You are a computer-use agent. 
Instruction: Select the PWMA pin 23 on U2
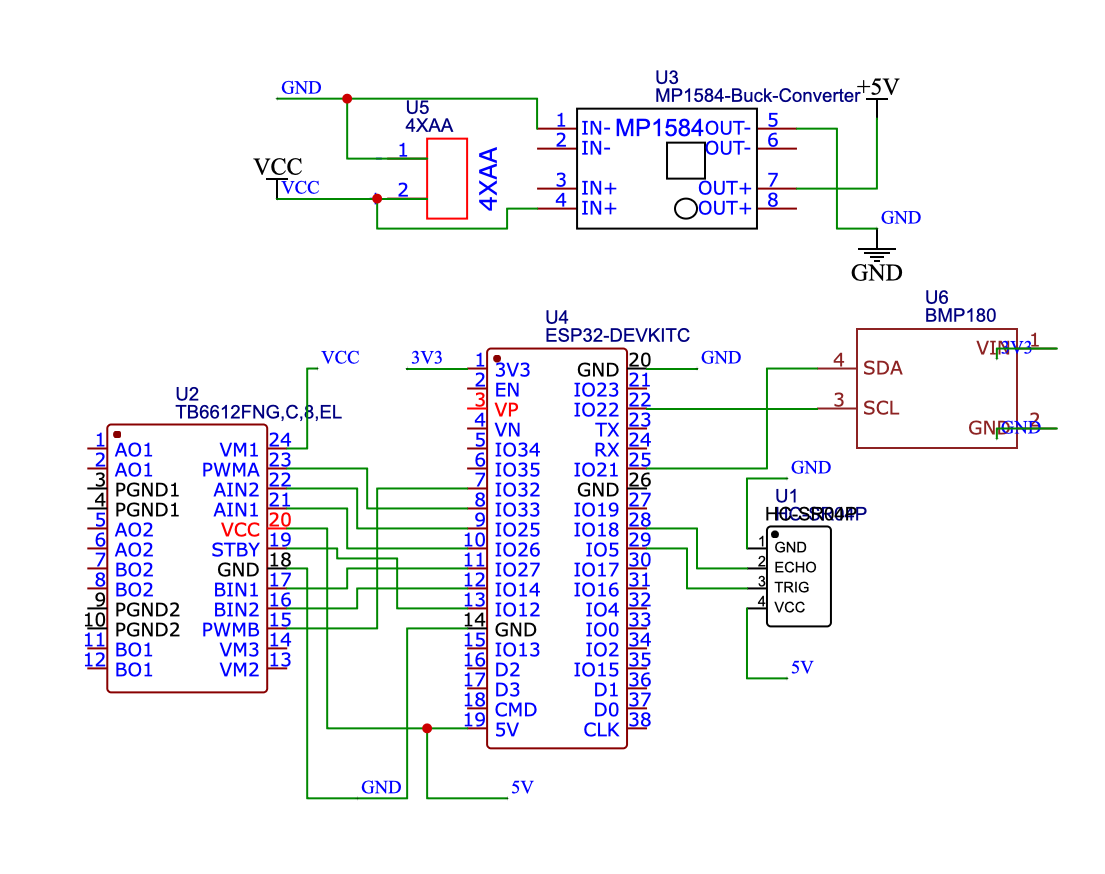[x=232, y=470]
